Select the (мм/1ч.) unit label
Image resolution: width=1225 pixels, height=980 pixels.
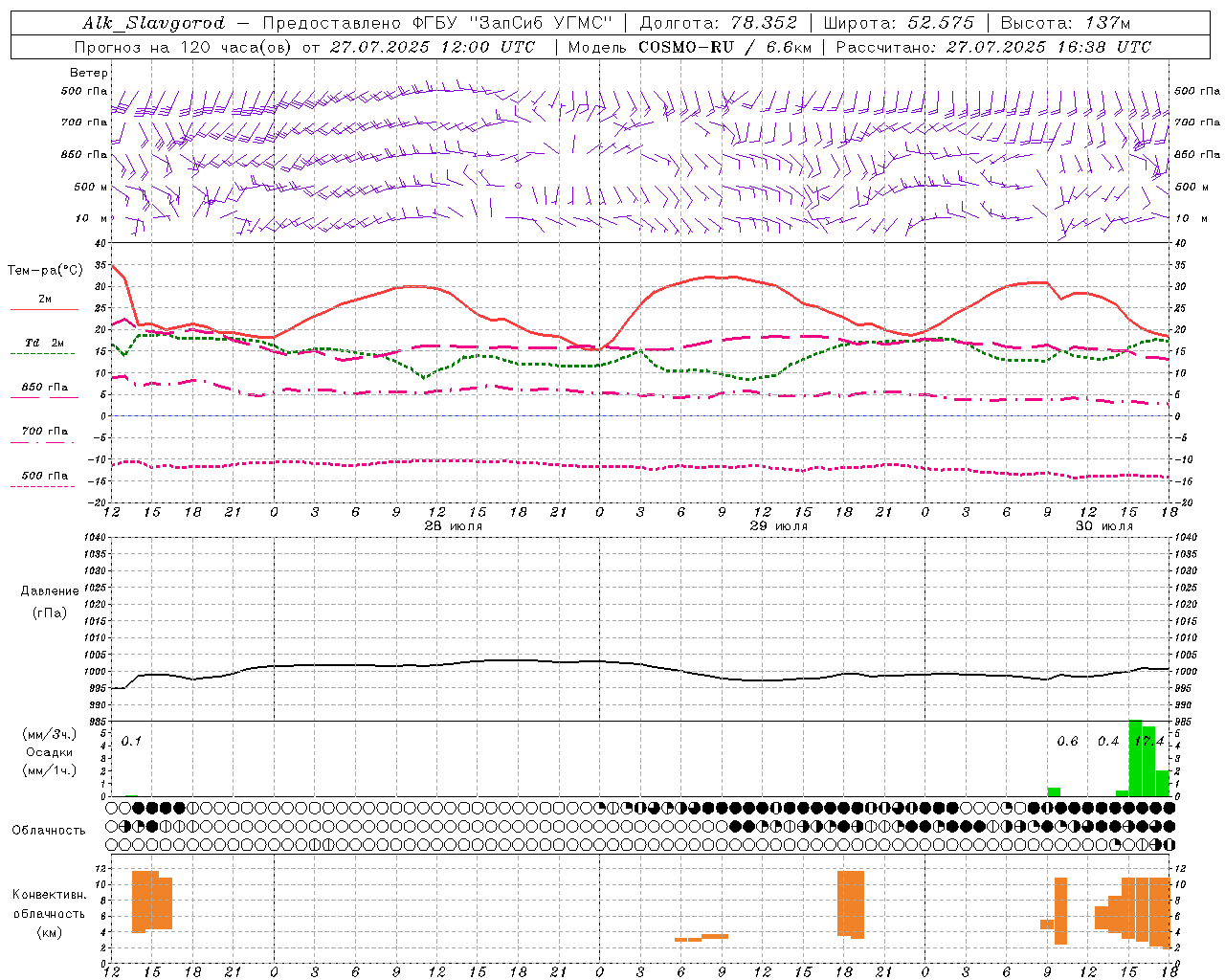[x=50, y=770]
